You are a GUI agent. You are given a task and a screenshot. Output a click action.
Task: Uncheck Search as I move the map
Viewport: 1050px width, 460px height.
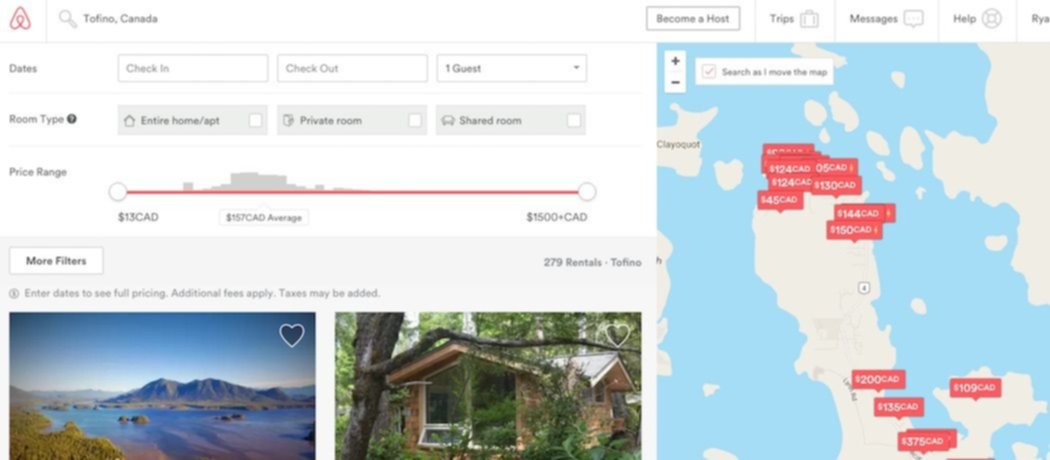(x=708, y=72)
